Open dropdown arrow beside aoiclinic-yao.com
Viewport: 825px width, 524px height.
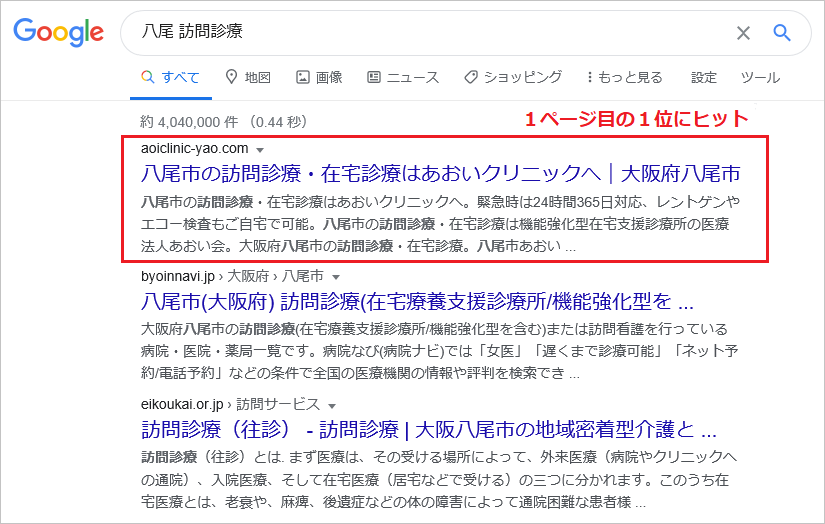(259, 150)
